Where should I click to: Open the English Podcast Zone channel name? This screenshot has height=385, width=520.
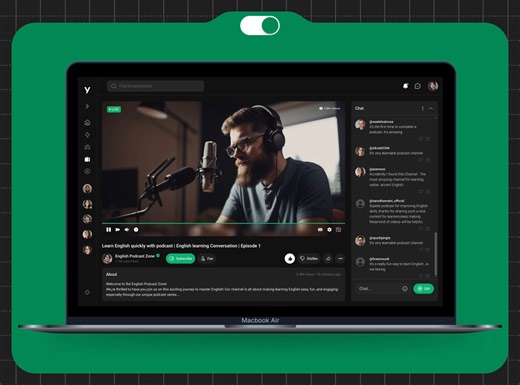point(135,256)
